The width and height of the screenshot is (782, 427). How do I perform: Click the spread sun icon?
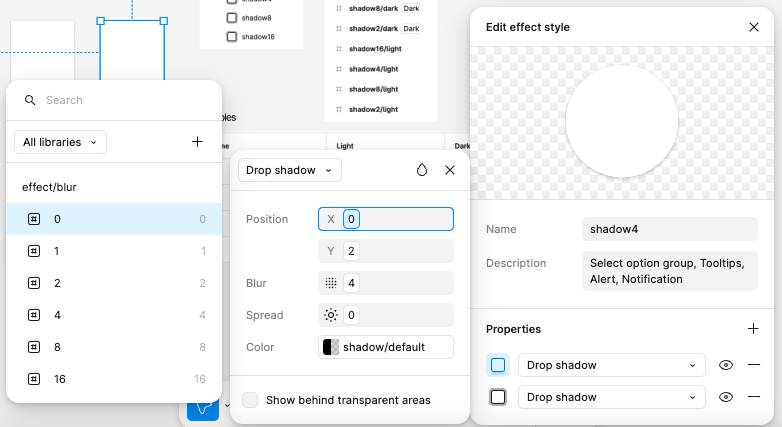click(331, 315)
